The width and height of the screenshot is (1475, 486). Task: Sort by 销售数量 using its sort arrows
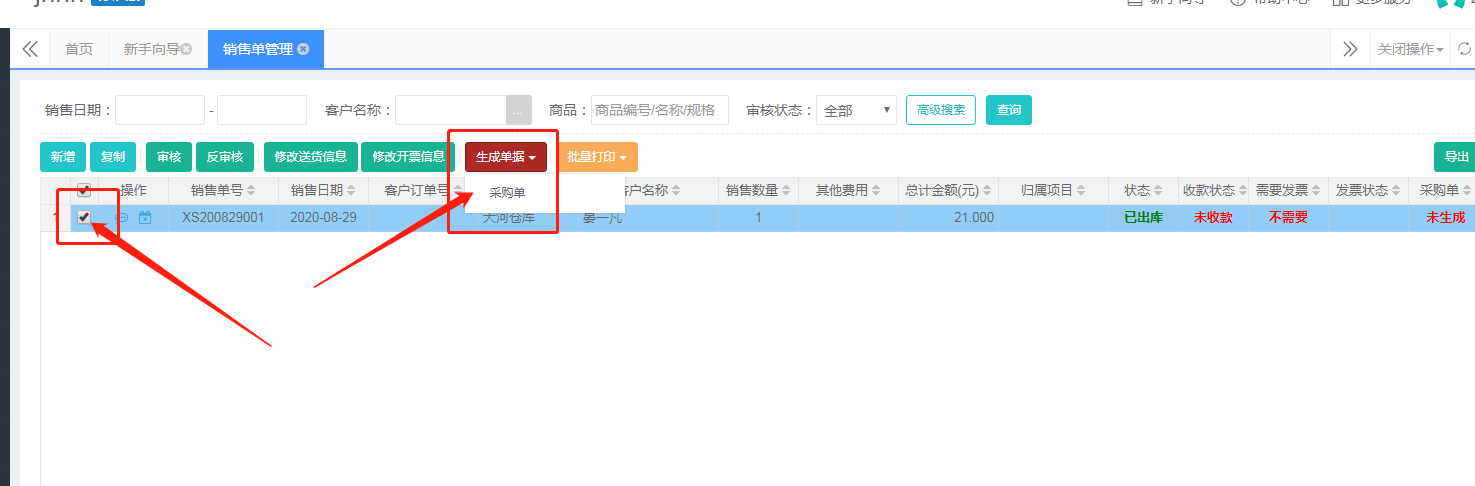pyautogui.click(x=786, y=190)
